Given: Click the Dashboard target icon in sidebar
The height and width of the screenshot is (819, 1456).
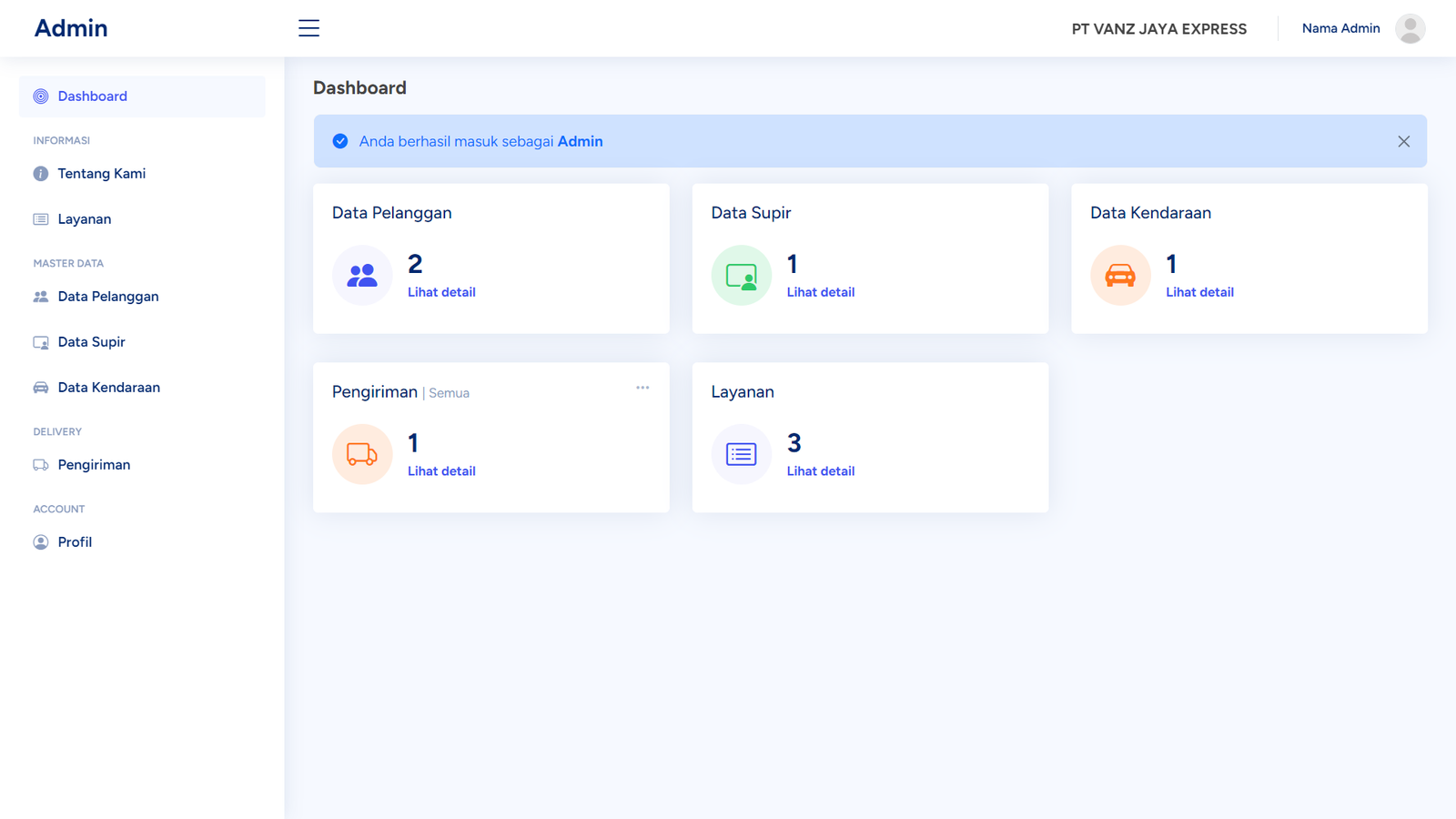Looking at the screenshot, I should coord(41,96).
